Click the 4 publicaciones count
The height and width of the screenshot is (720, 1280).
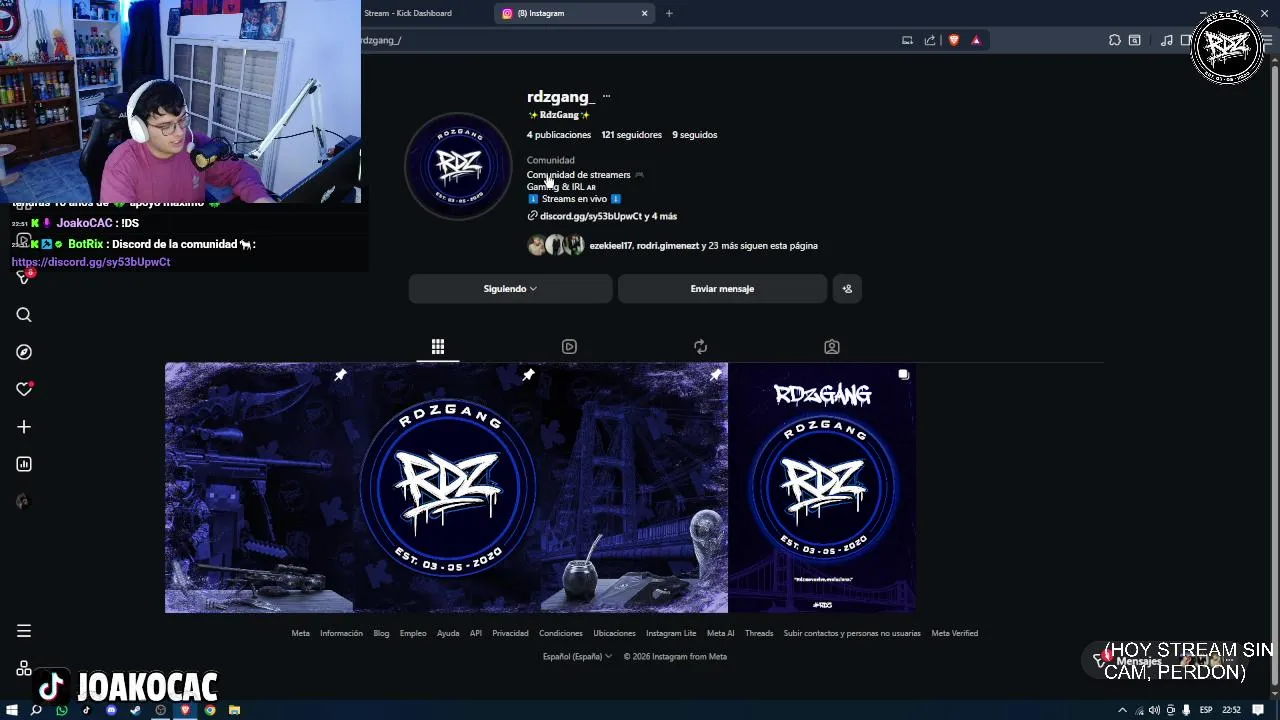[x=559, y=135]
